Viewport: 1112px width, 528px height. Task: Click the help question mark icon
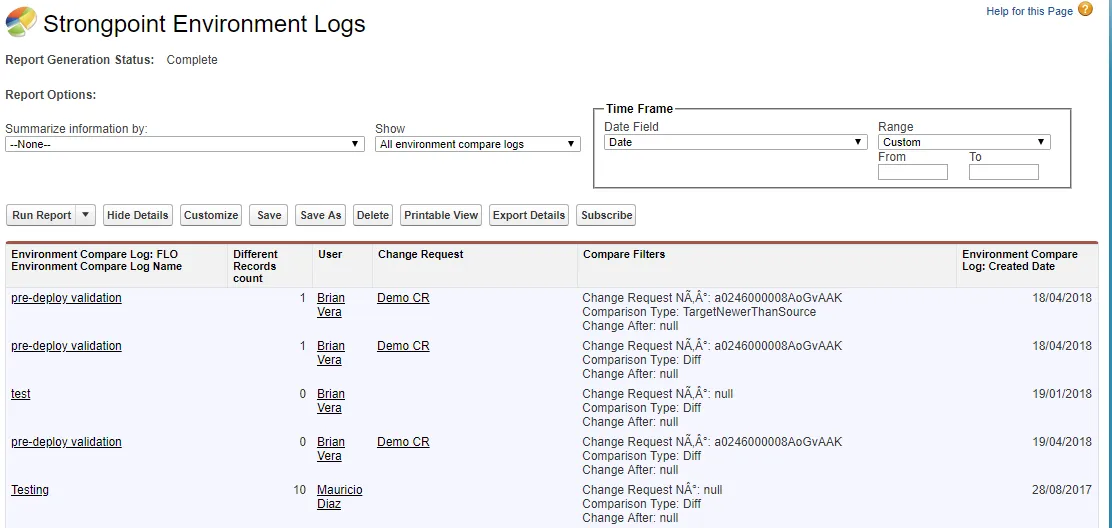point(1085,10)
